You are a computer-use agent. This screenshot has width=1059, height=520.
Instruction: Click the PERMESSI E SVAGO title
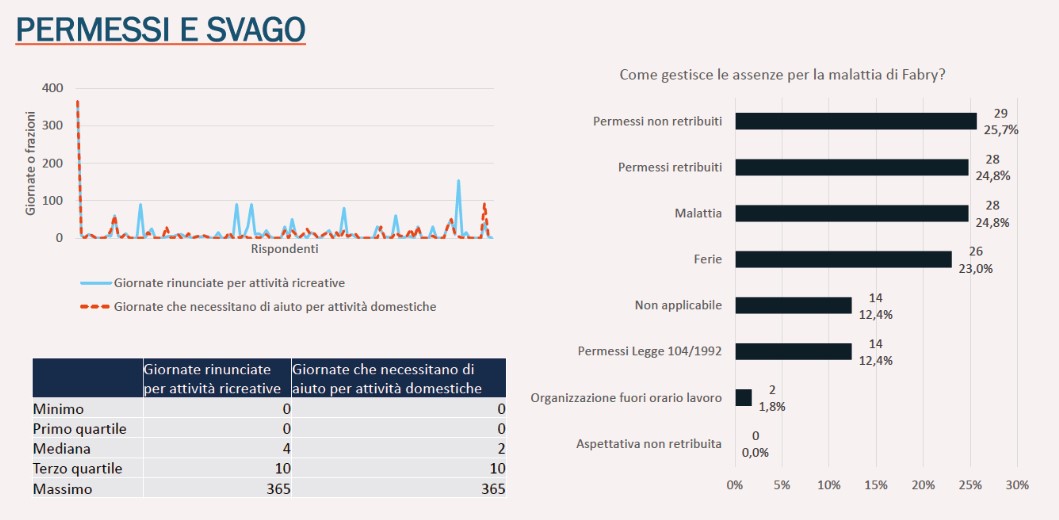pyautogui.click(x=160, y=29)
